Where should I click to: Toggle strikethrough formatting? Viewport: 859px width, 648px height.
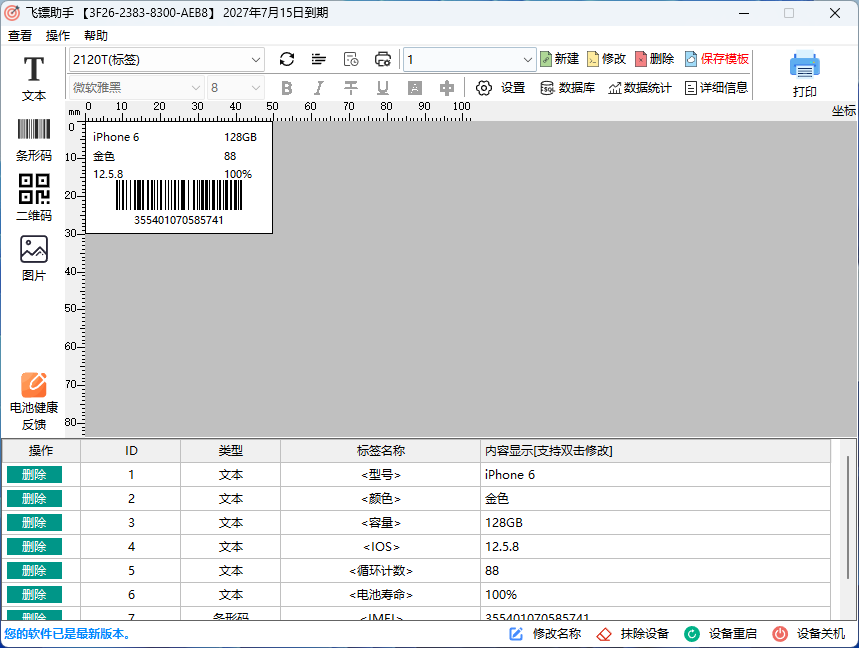click(x=351, y=88)
